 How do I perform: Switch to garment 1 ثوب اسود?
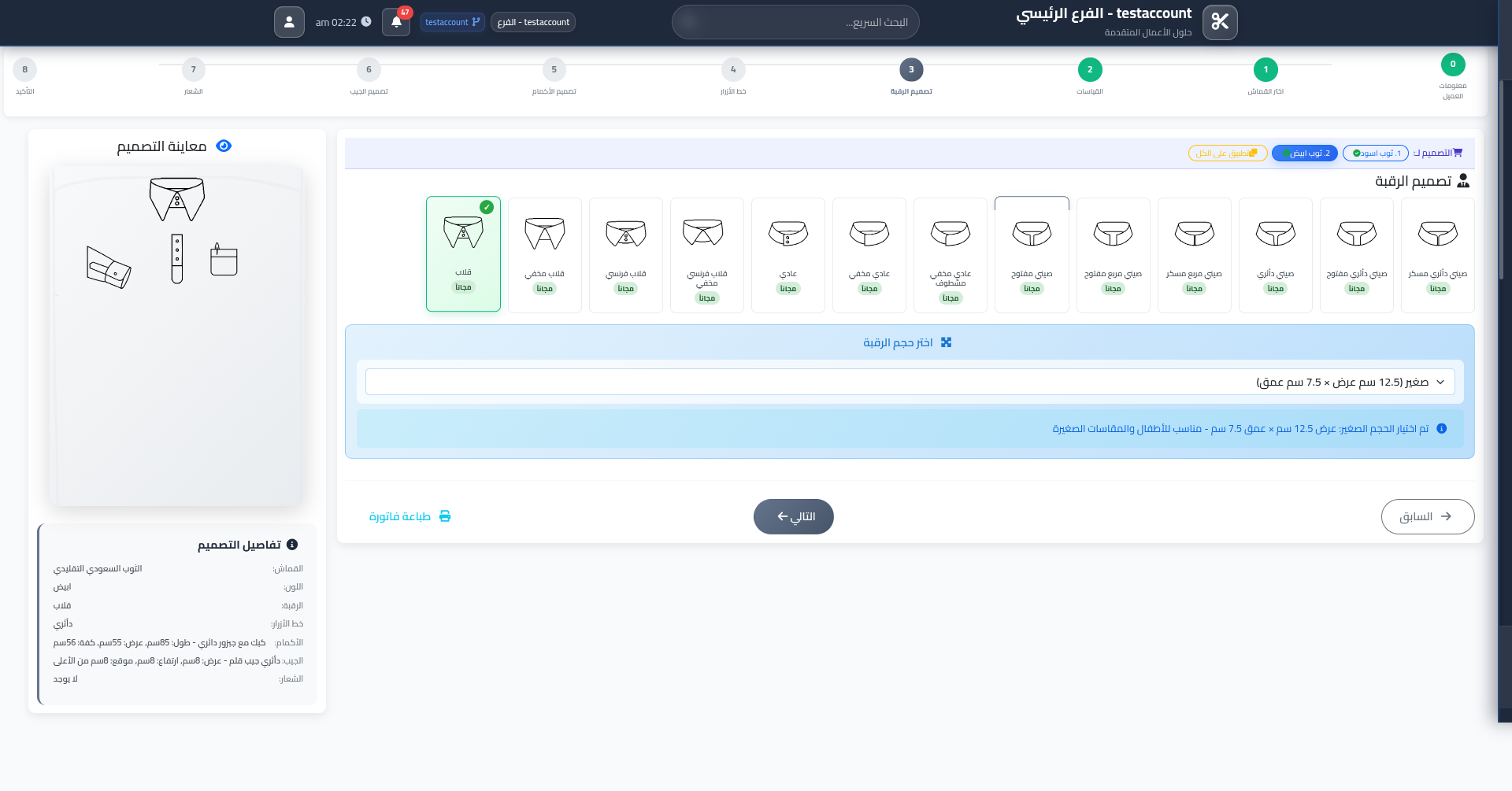1376,153
